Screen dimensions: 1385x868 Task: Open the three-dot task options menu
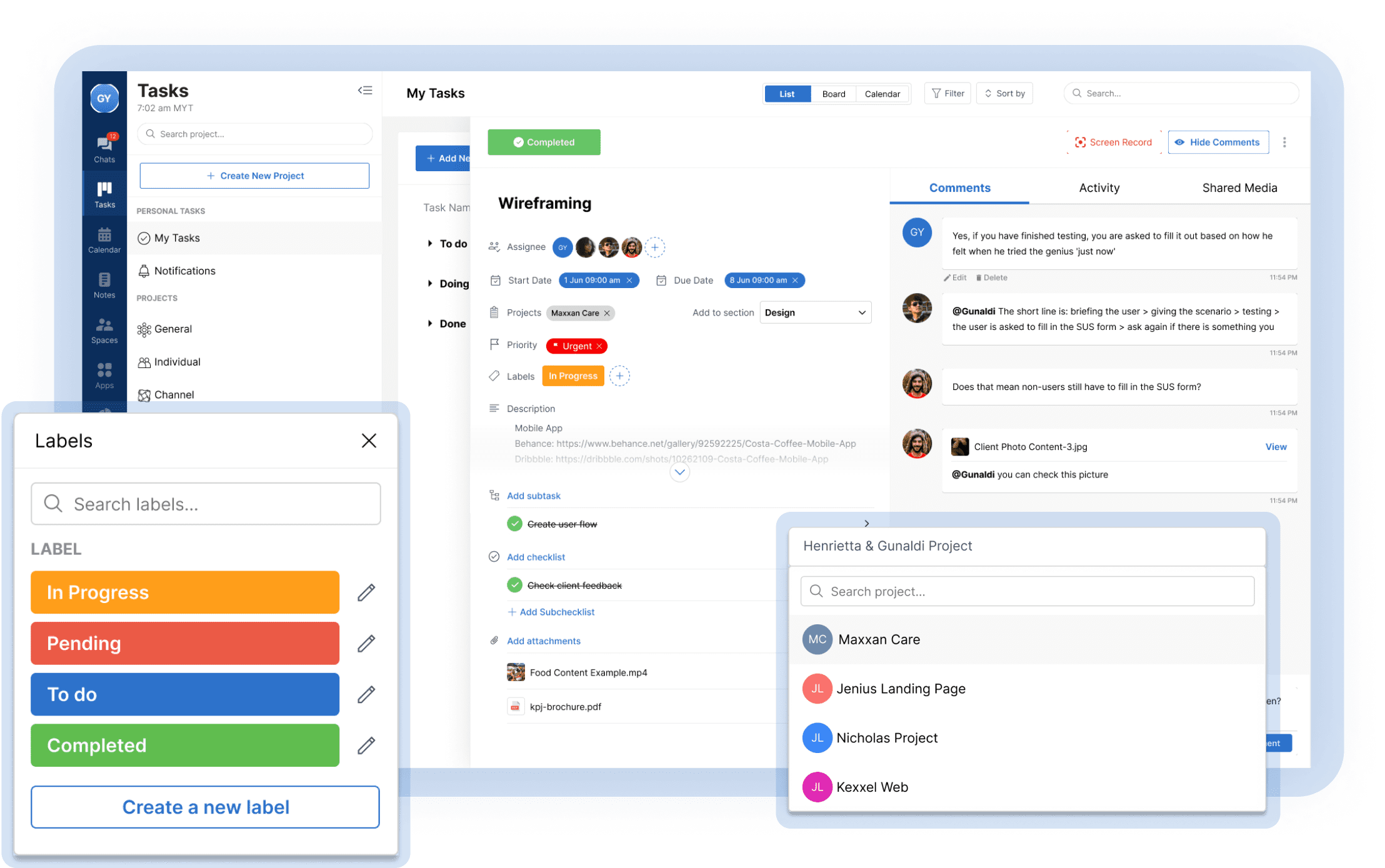1284,142
